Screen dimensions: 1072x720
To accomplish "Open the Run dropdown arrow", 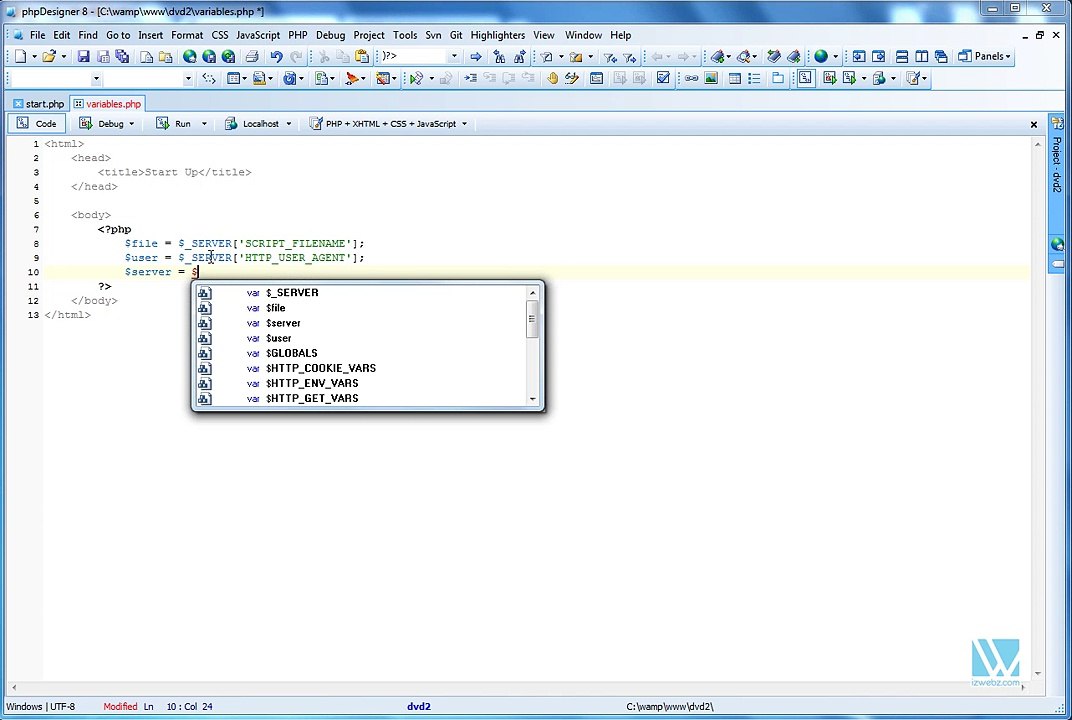I will click(204, 124).
